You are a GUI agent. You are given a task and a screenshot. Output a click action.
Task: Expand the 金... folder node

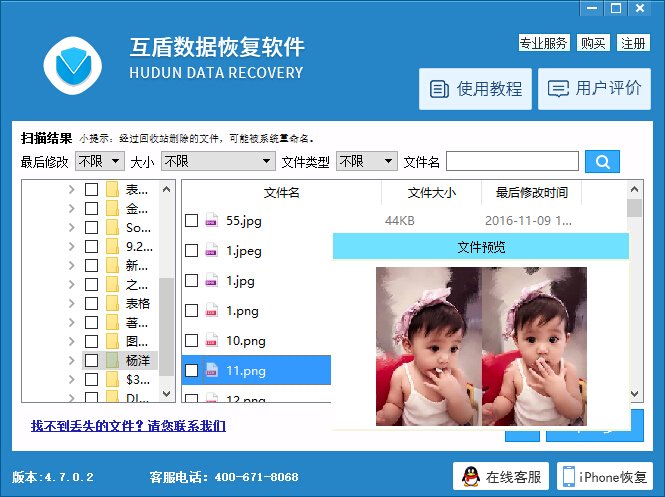coord(71,208)
